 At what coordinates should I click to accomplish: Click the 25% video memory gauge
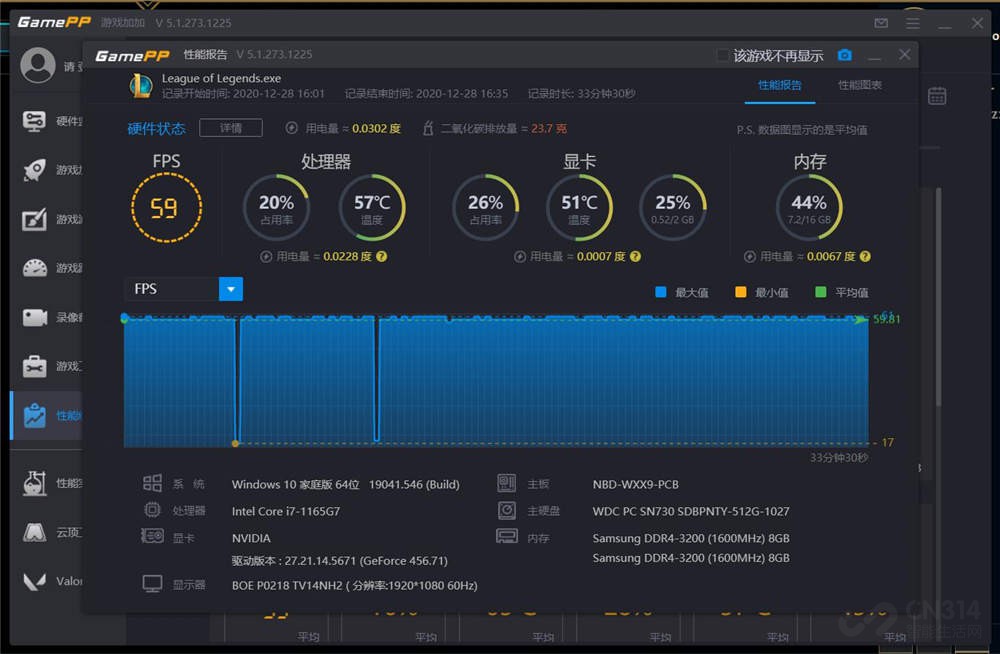point(672,208)
